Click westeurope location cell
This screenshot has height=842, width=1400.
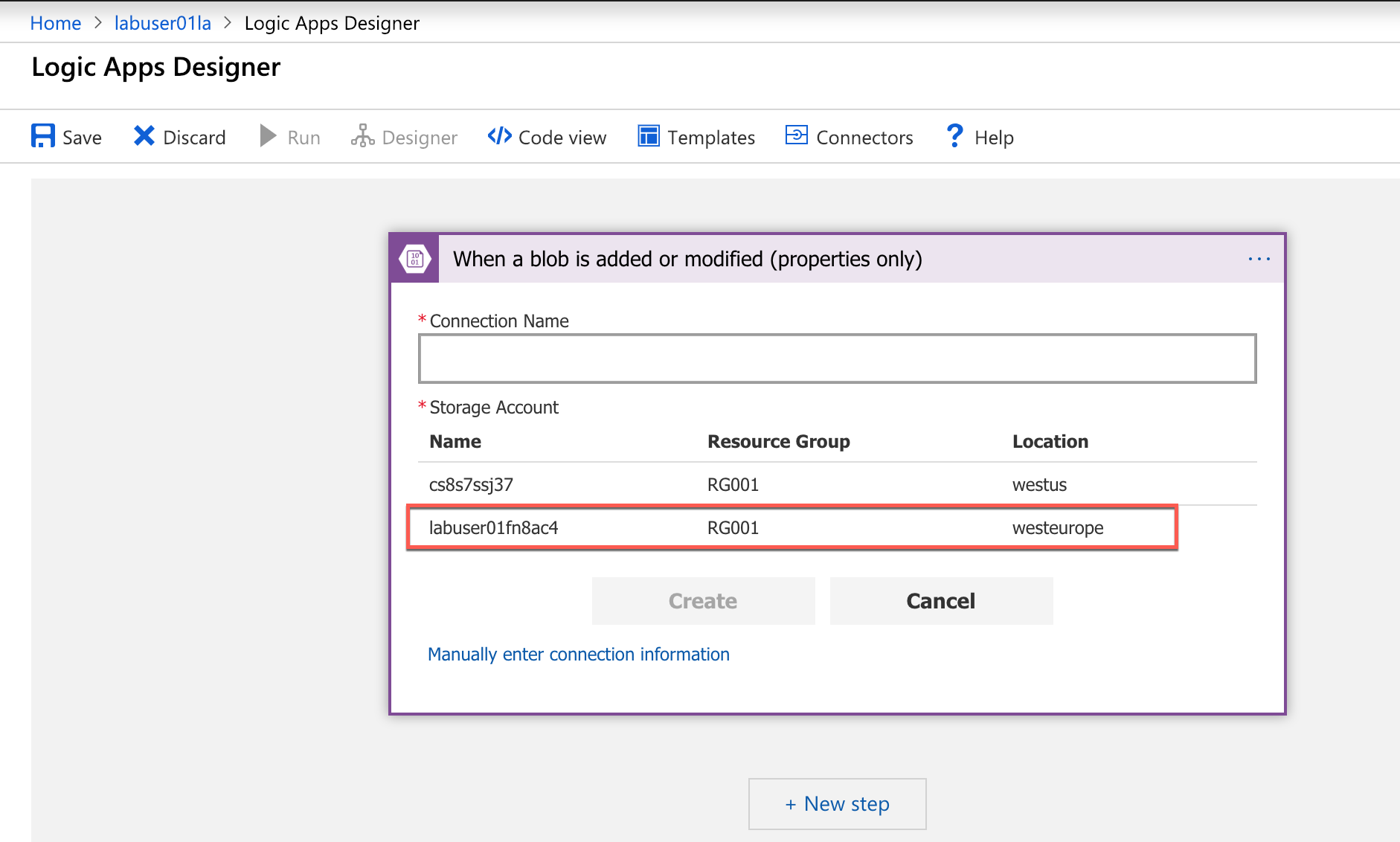pyautogui.click(x=1058, y=528)
